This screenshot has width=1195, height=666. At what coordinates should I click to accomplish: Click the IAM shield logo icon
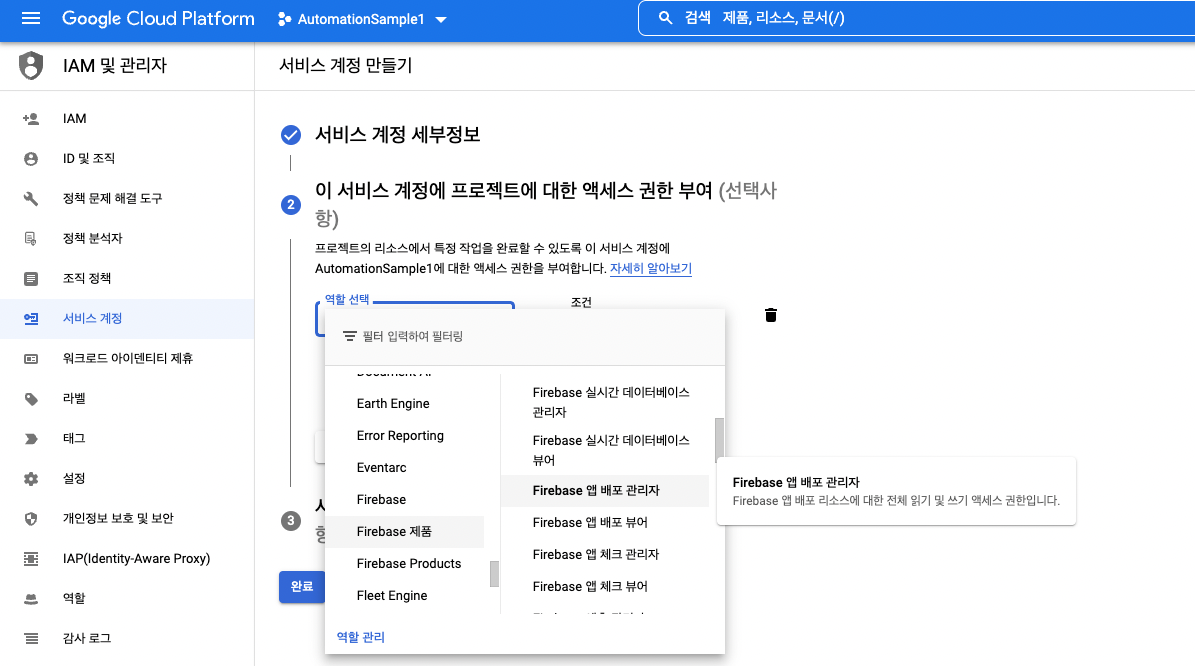tap(30, 66)
